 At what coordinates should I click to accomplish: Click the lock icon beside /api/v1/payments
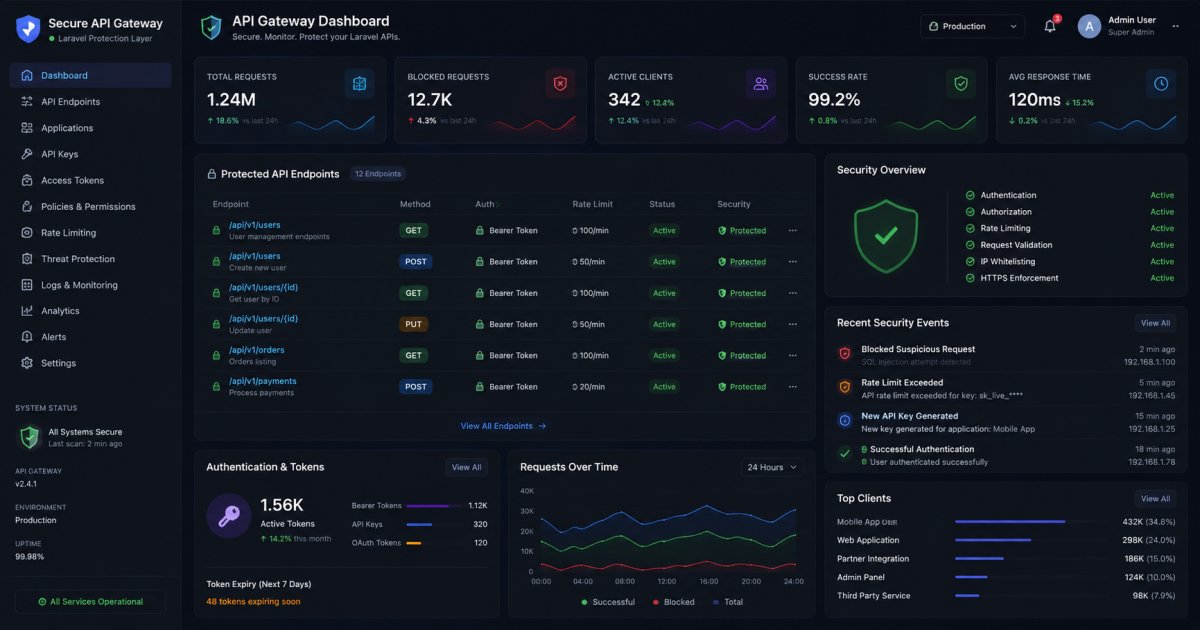(x=216, y=386)
